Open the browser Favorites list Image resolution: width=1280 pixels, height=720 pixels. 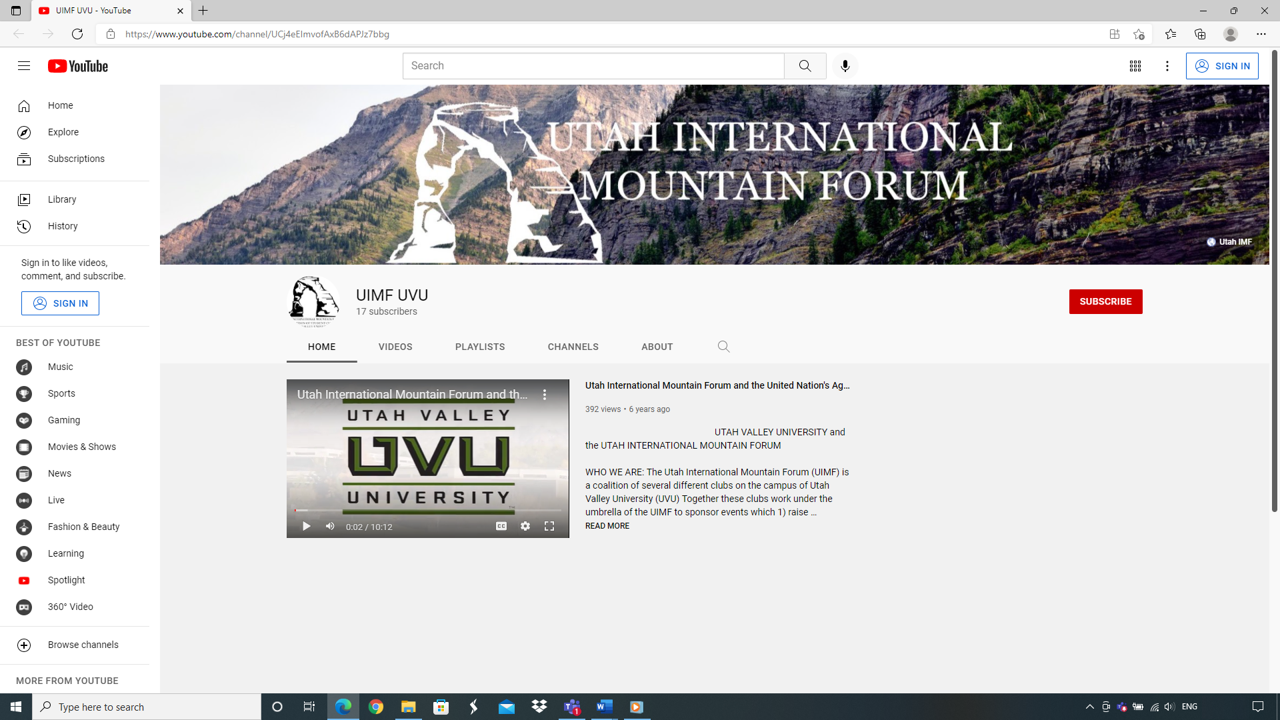tap(1170, 34)
